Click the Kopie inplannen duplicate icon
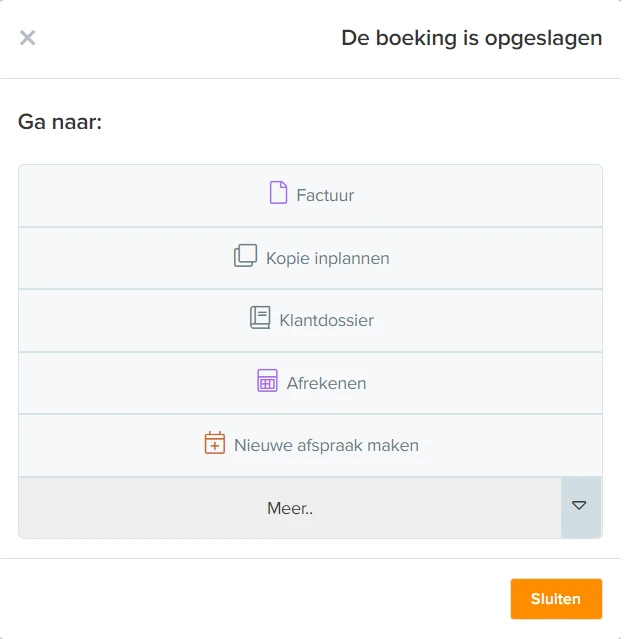Image resolution: width=627 pixels, height=639 pixels. (x=245, y=256)
